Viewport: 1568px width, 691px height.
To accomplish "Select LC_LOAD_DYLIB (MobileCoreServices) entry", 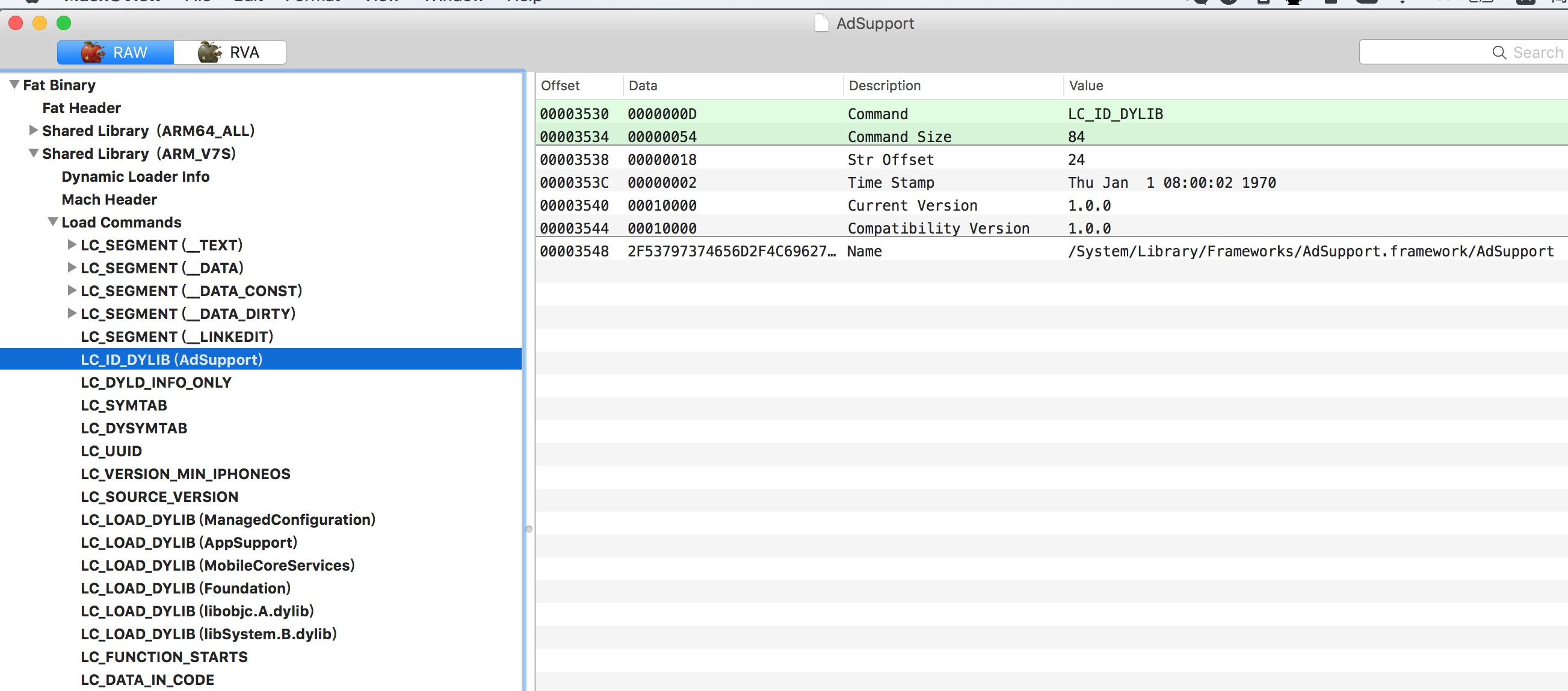I will pyautogui.click(x=217, y=566).
